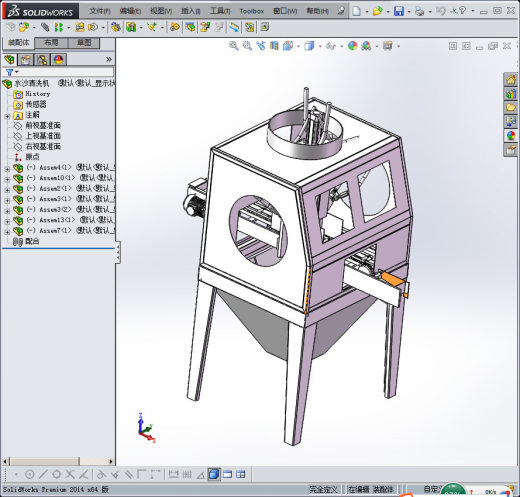The image size is (520, 497).
Task: Open dropdown arrow next to Save icon
Action: tap(409, 11)
